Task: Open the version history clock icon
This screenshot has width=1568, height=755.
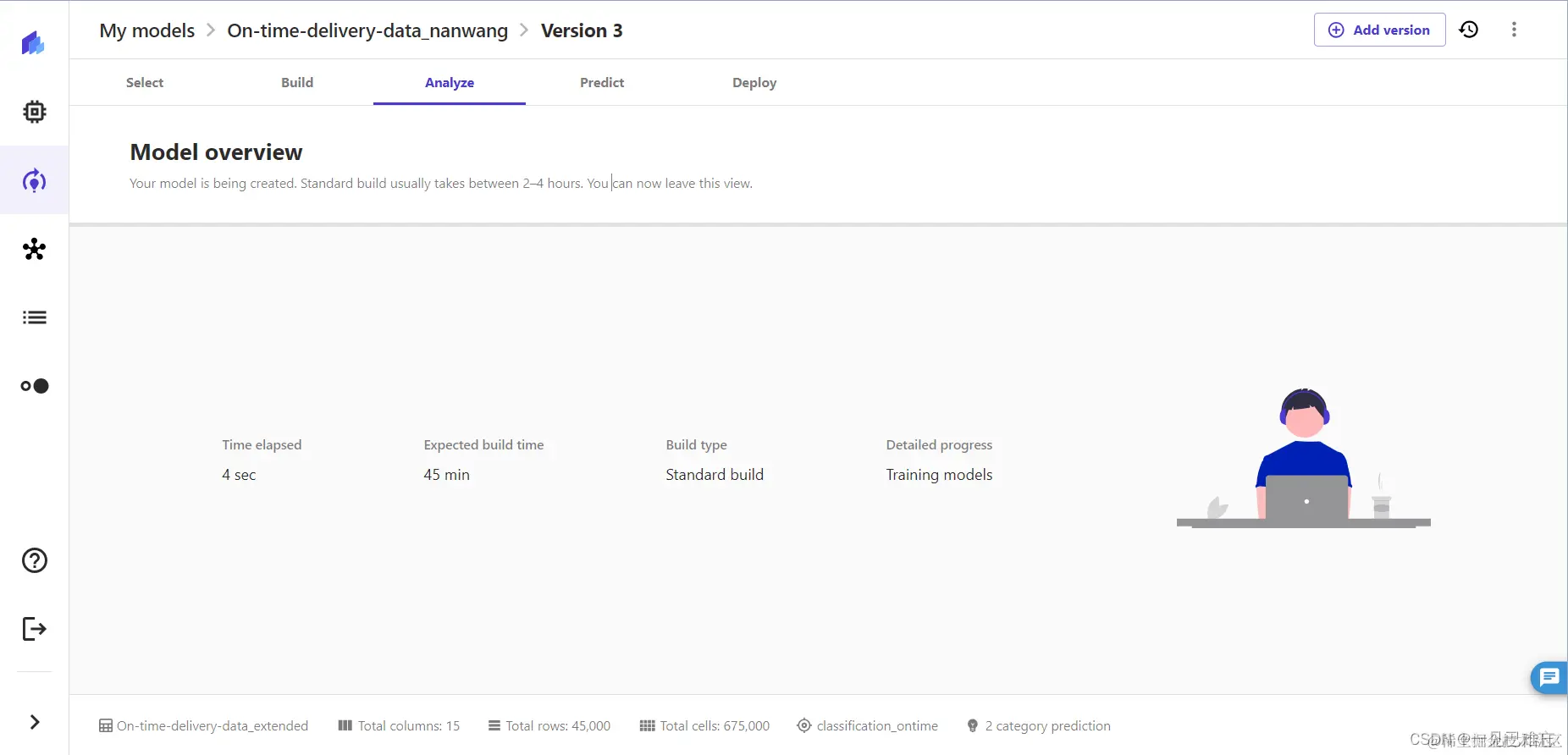Action: [x=1469, y=30]
